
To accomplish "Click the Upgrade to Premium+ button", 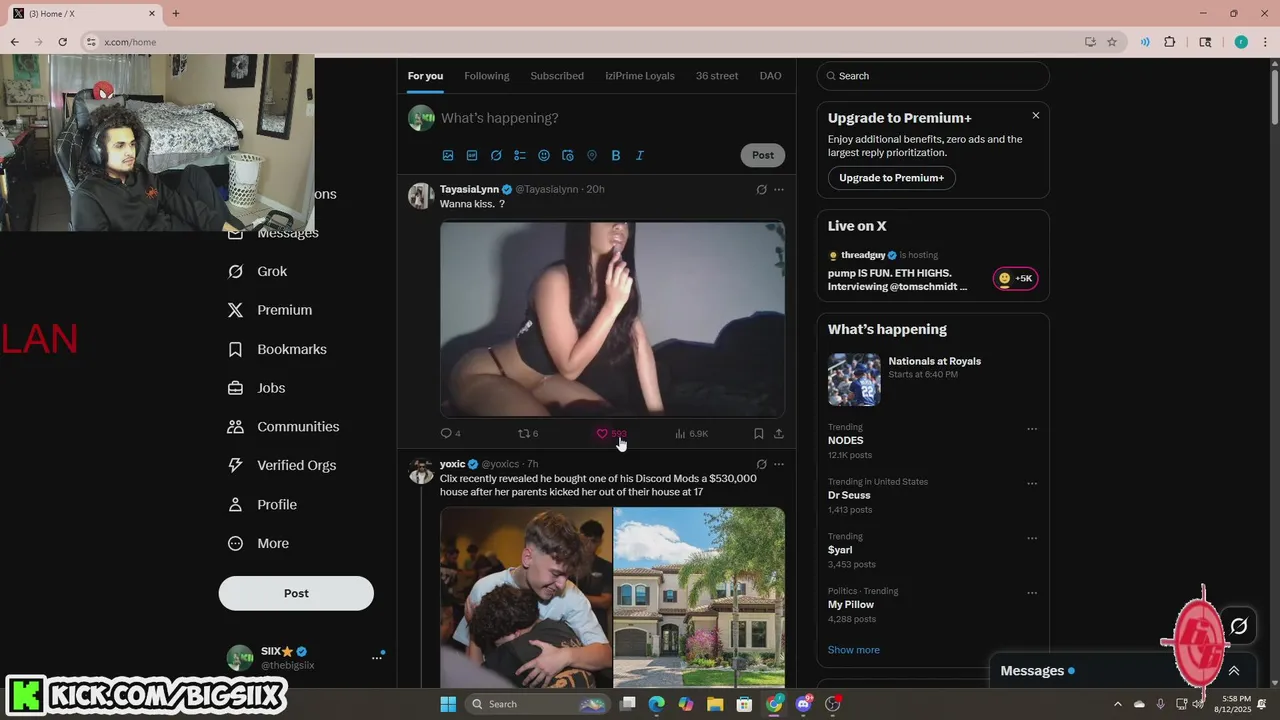I will 892,178.
